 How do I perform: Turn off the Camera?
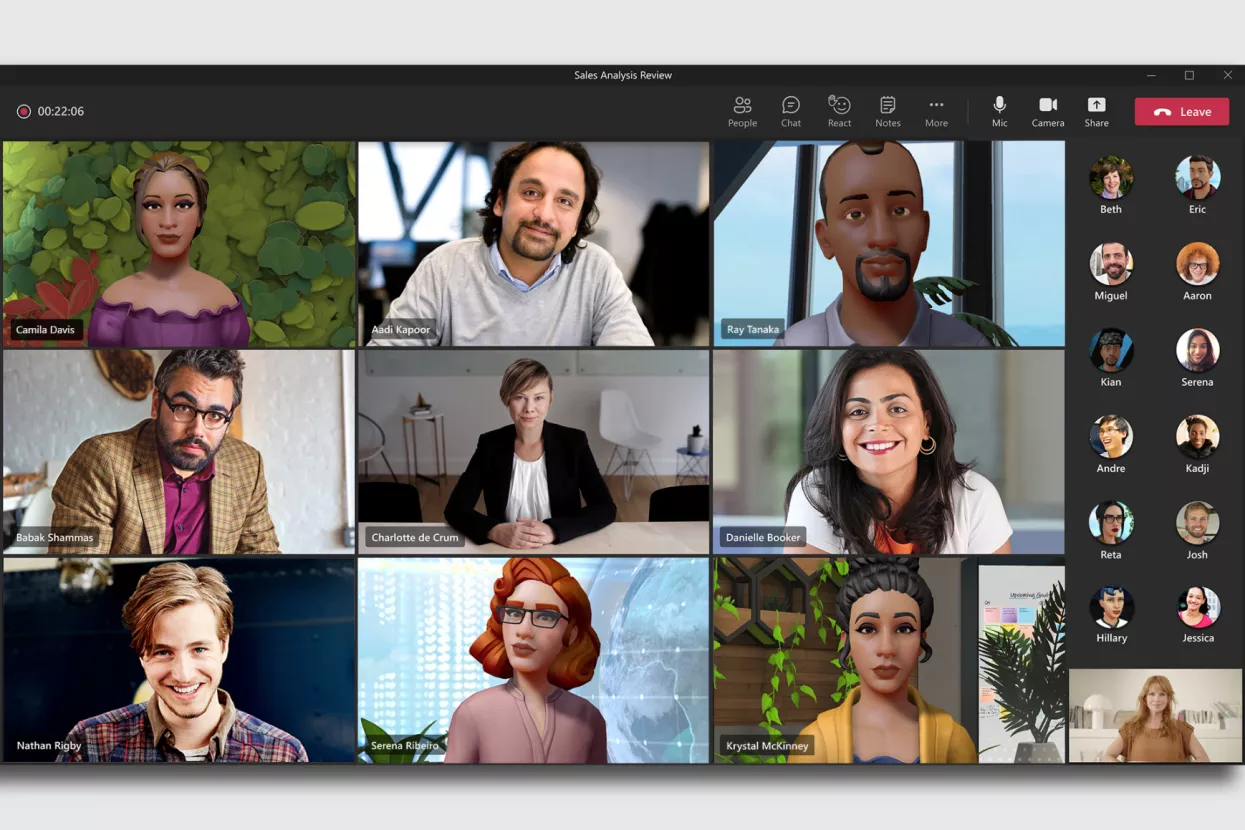pos(1048,111)
